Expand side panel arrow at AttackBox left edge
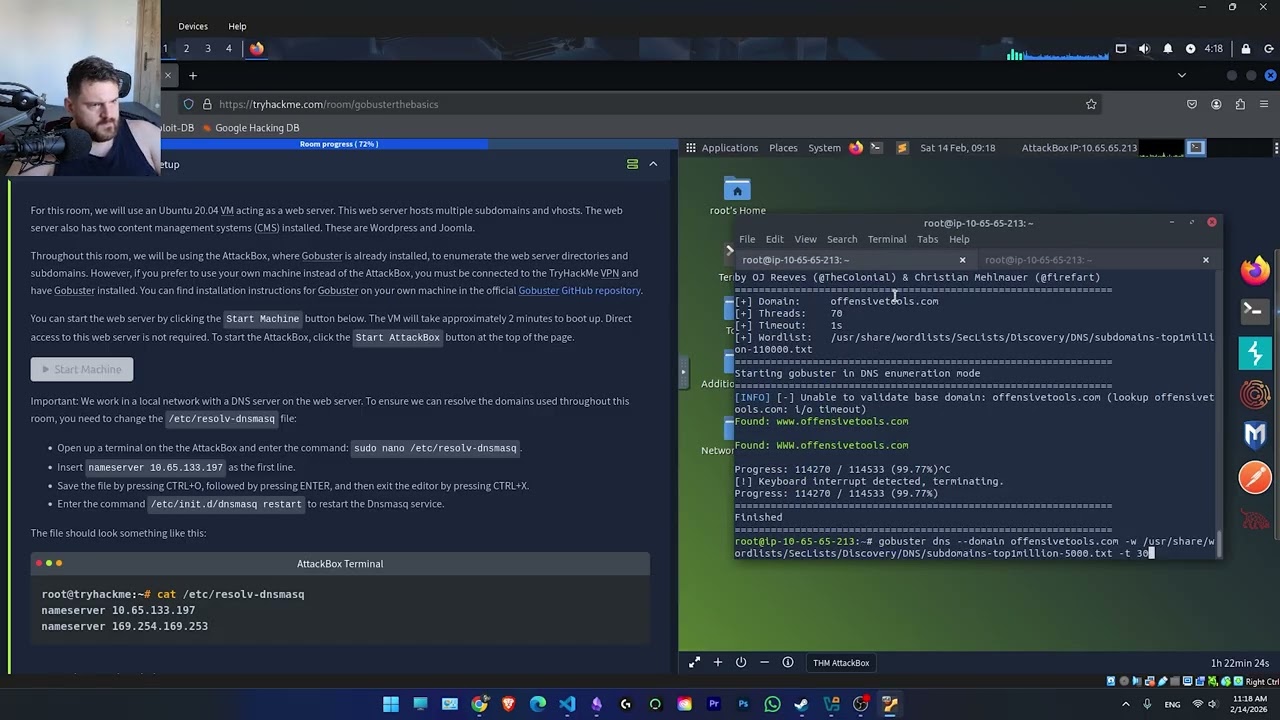1280x720 pixels. [x=683, y=372]
